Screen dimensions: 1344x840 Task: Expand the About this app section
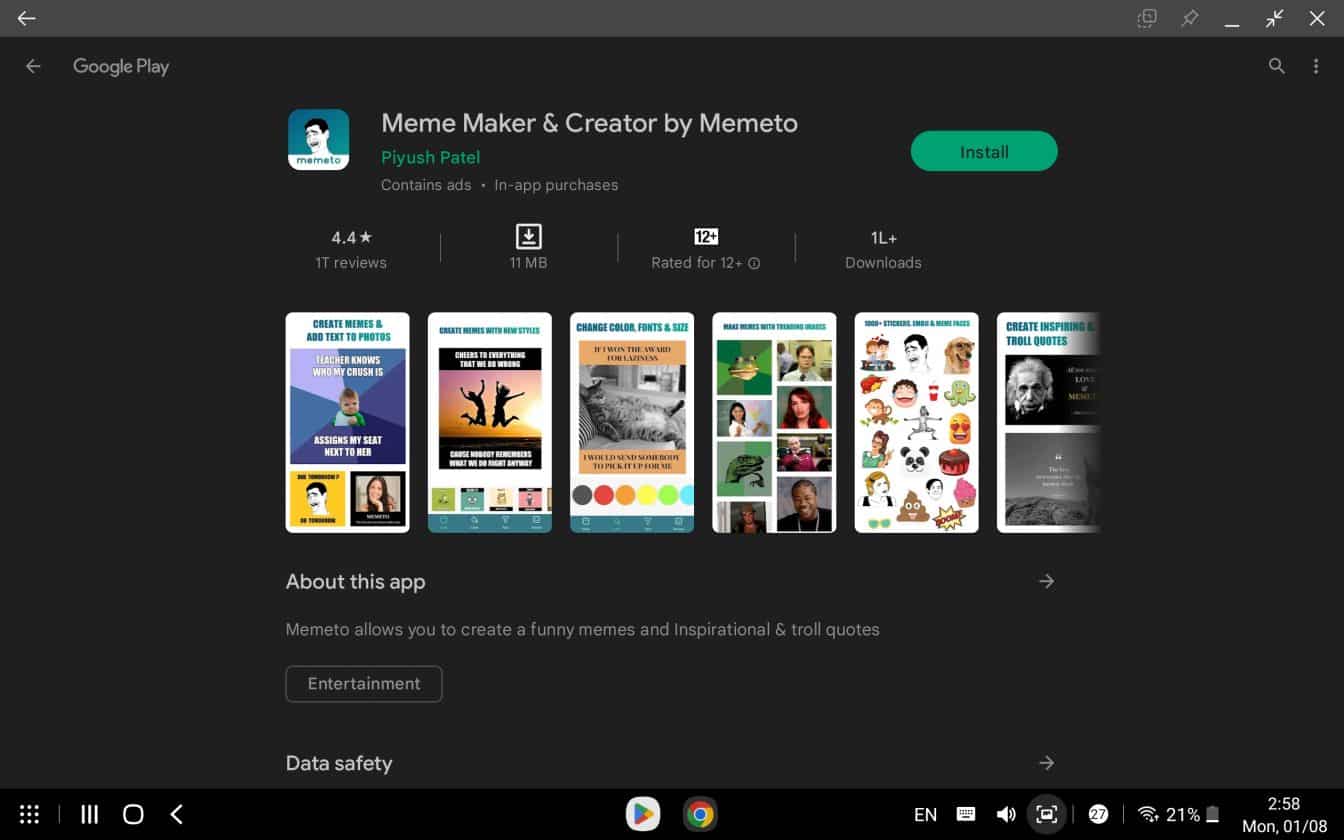point(1046,581)
